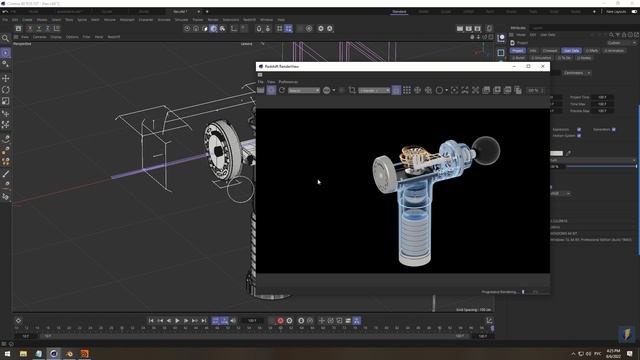Open the Custom mode dropdown in Attributes
Screen dimensions: 640x360
621,43
